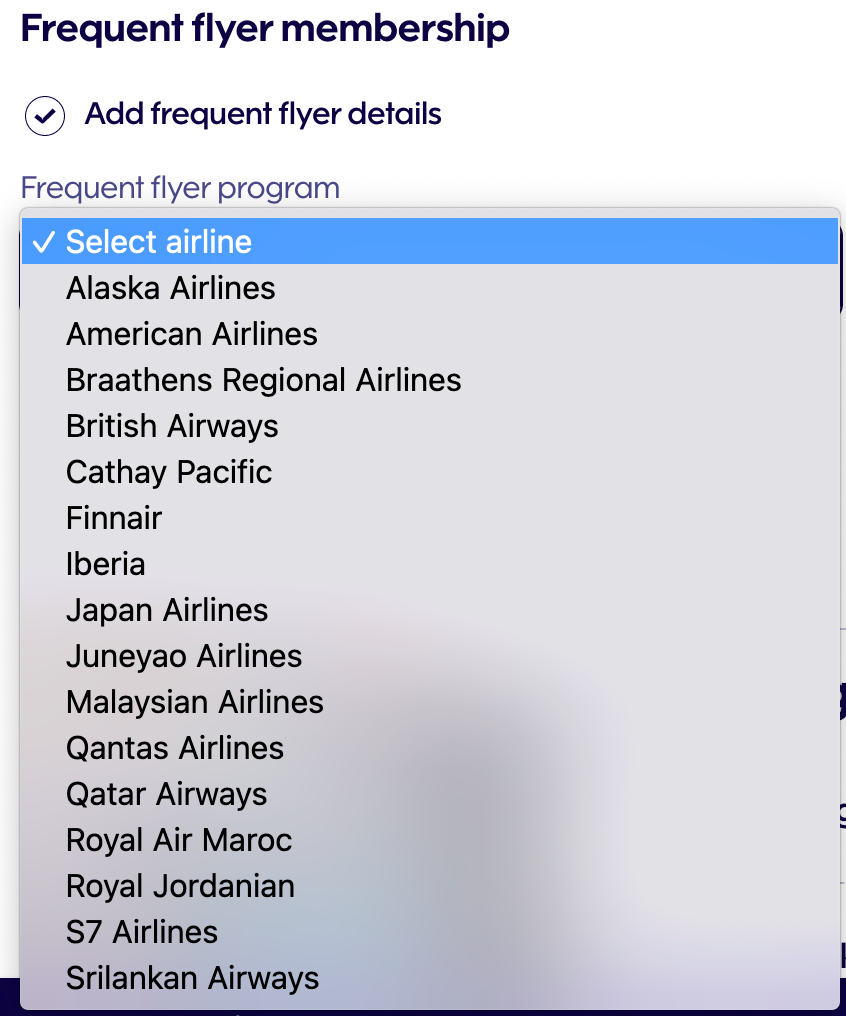
Task: Select Royal Air Maroc
Action: [x=430, y=840]
